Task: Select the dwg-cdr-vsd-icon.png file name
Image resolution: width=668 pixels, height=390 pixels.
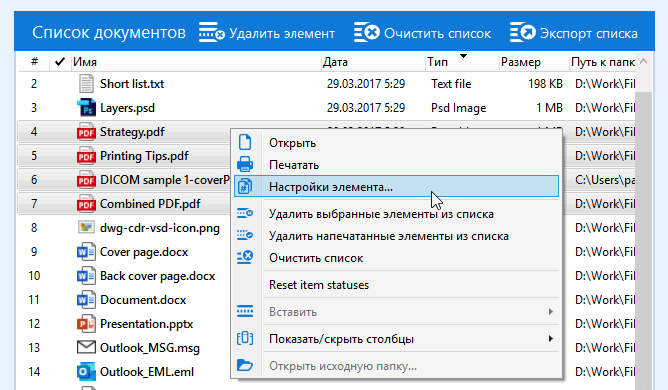Action: point(160,228)
